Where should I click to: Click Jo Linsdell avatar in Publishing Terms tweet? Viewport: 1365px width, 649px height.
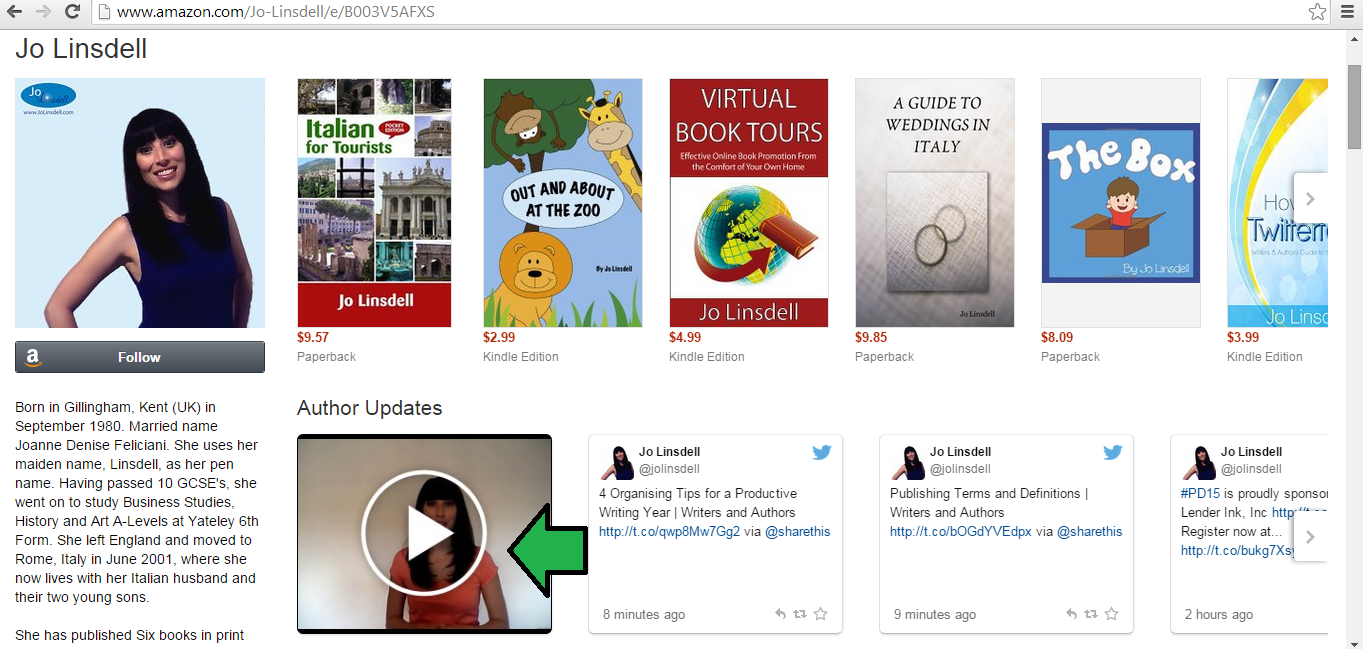coord(907,462)
